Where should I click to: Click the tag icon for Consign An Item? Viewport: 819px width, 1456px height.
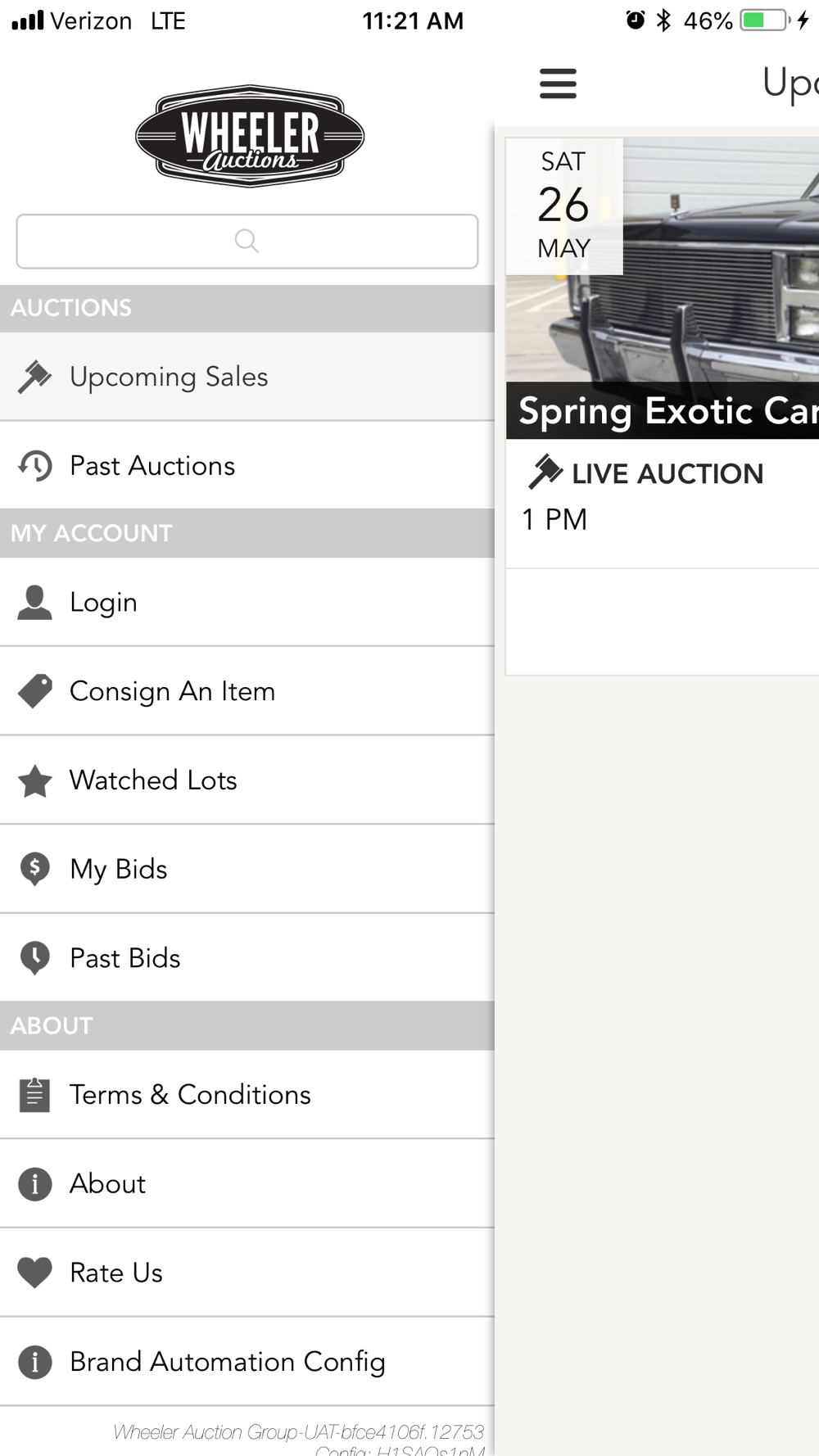[x=34, y=691]
